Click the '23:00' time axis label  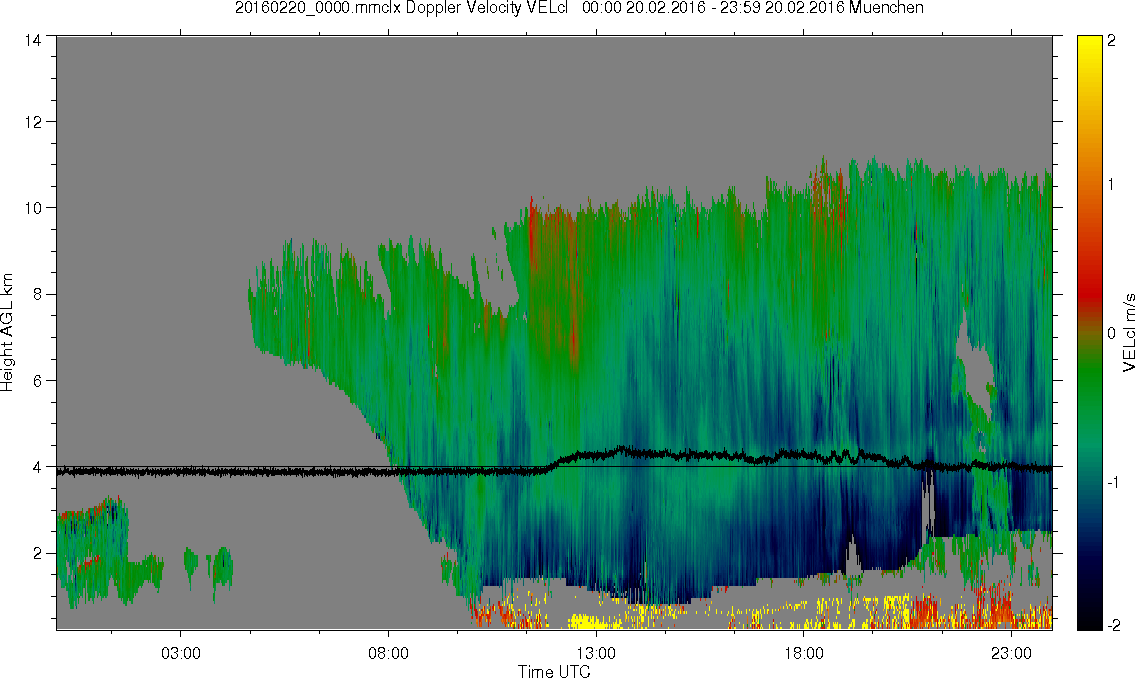click(1012, 654)
